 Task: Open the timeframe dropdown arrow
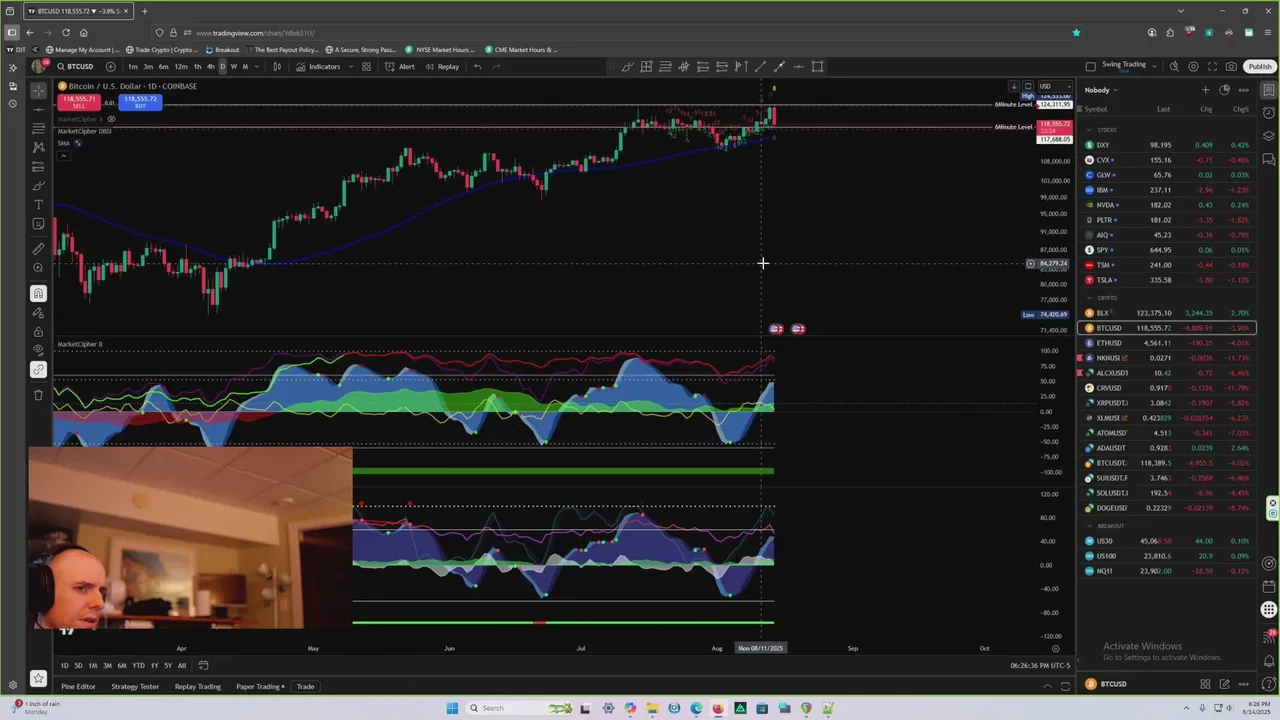click(257, 67)
